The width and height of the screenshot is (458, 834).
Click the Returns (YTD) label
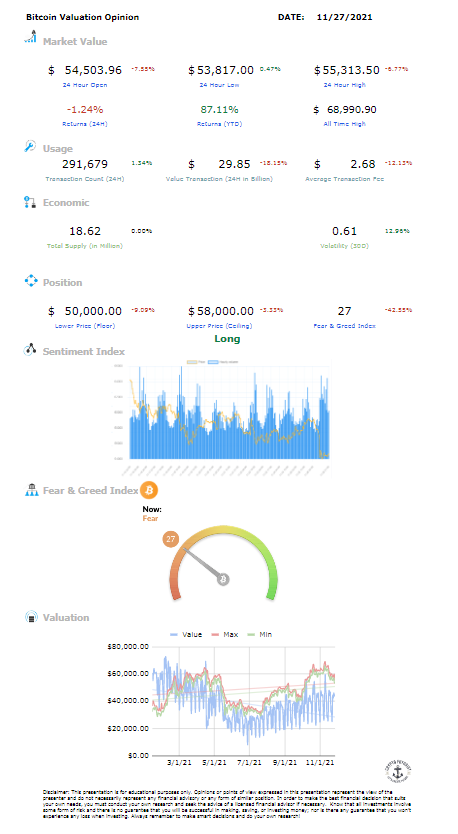click(x=219, y=124)
